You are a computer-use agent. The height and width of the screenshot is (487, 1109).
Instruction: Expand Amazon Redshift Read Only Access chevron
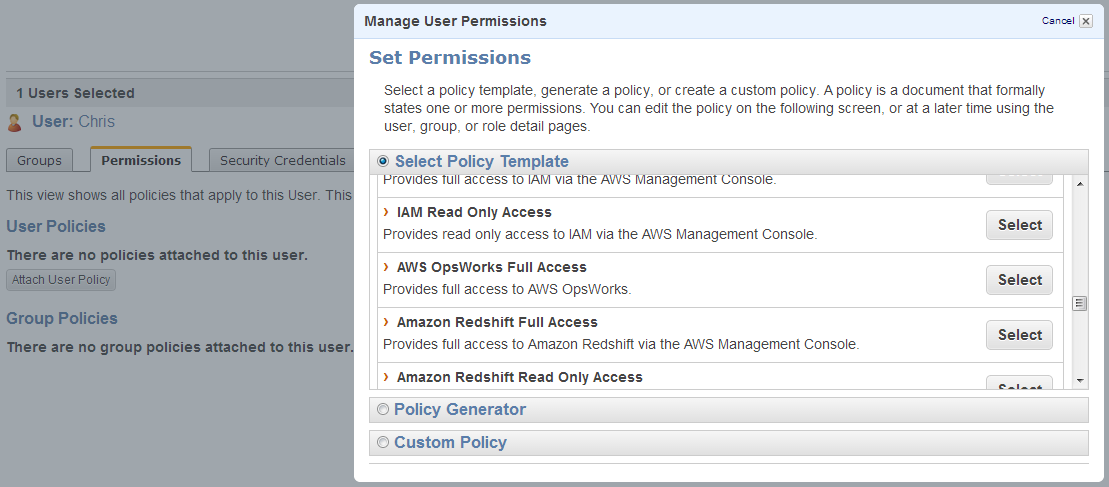click(386, 377)
